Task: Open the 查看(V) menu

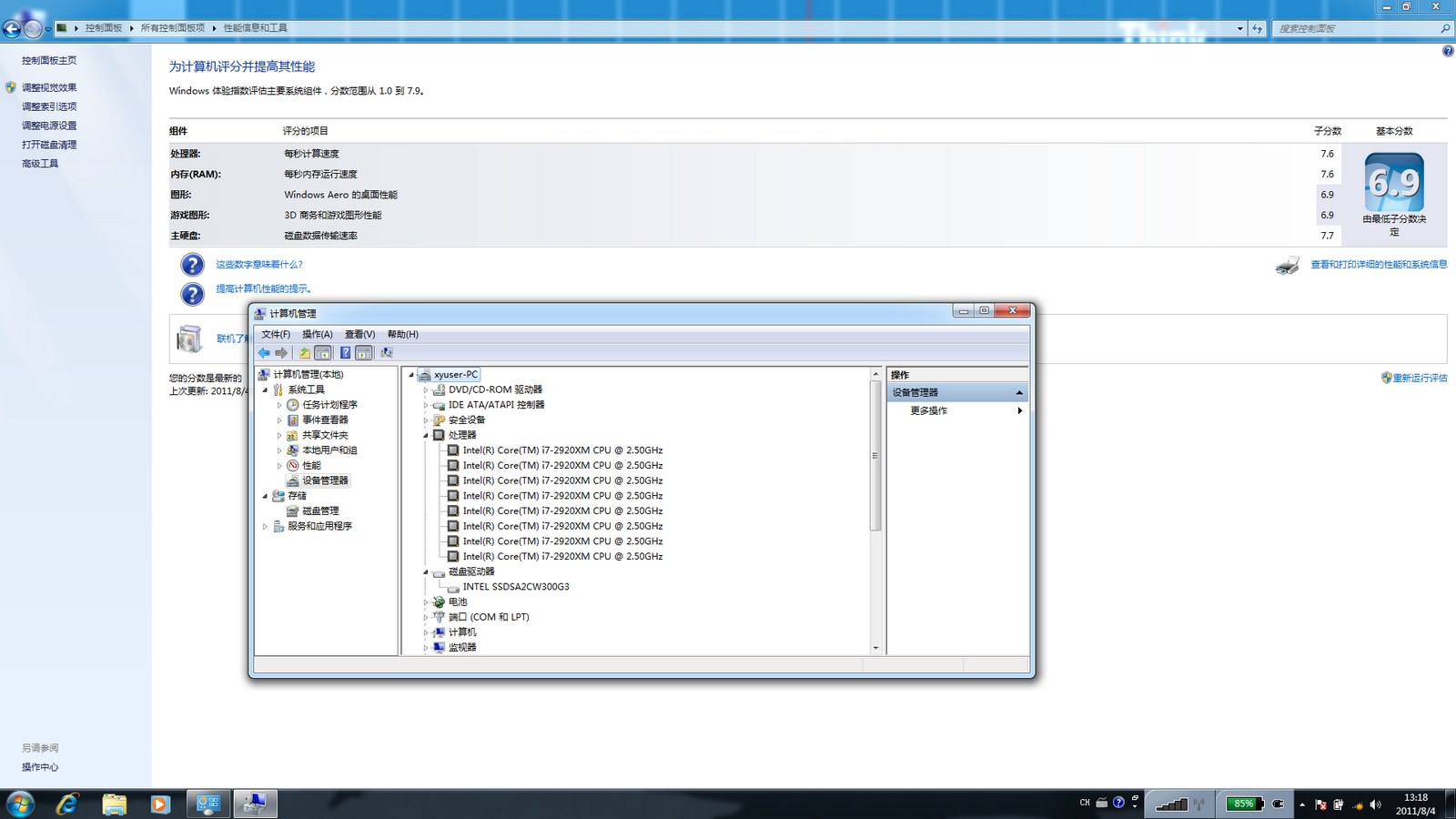Action: click(x=359, y=334)
